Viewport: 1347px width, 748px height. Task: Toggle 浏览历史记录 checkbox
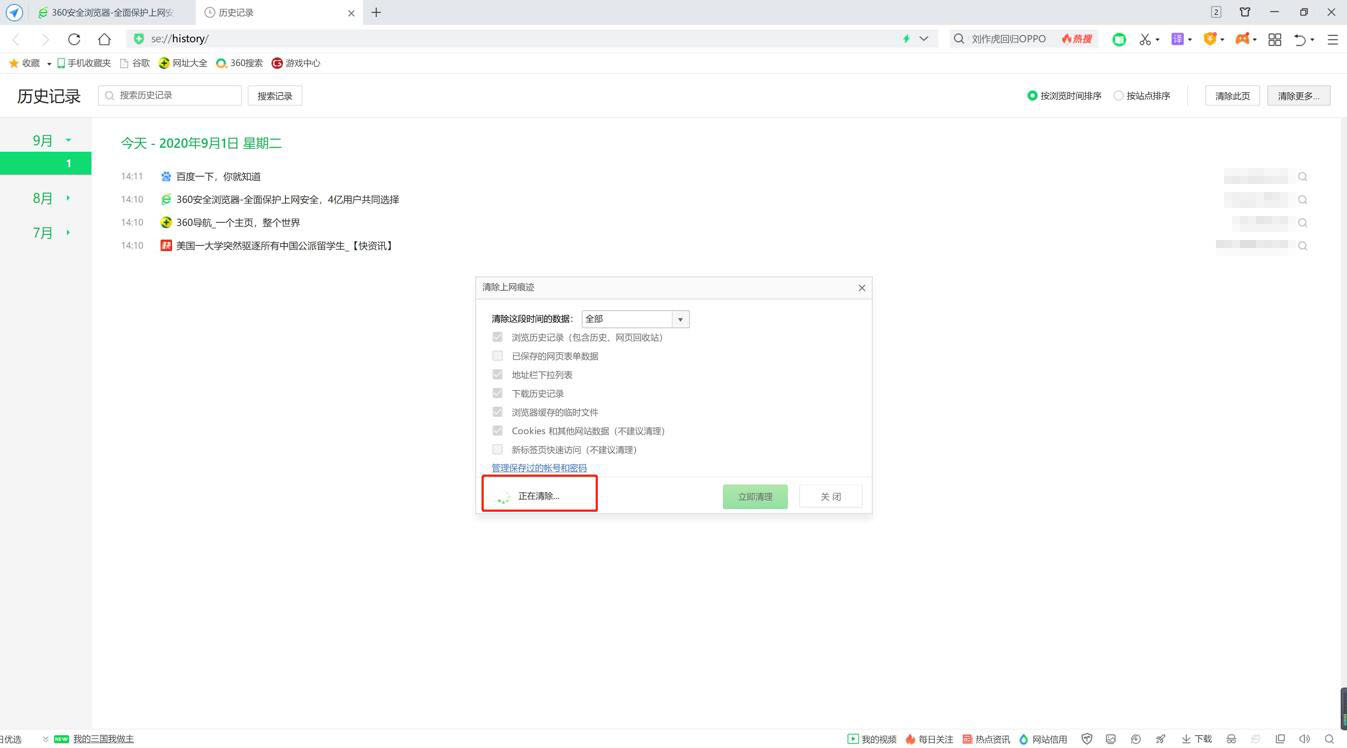[x=497, y=337]
